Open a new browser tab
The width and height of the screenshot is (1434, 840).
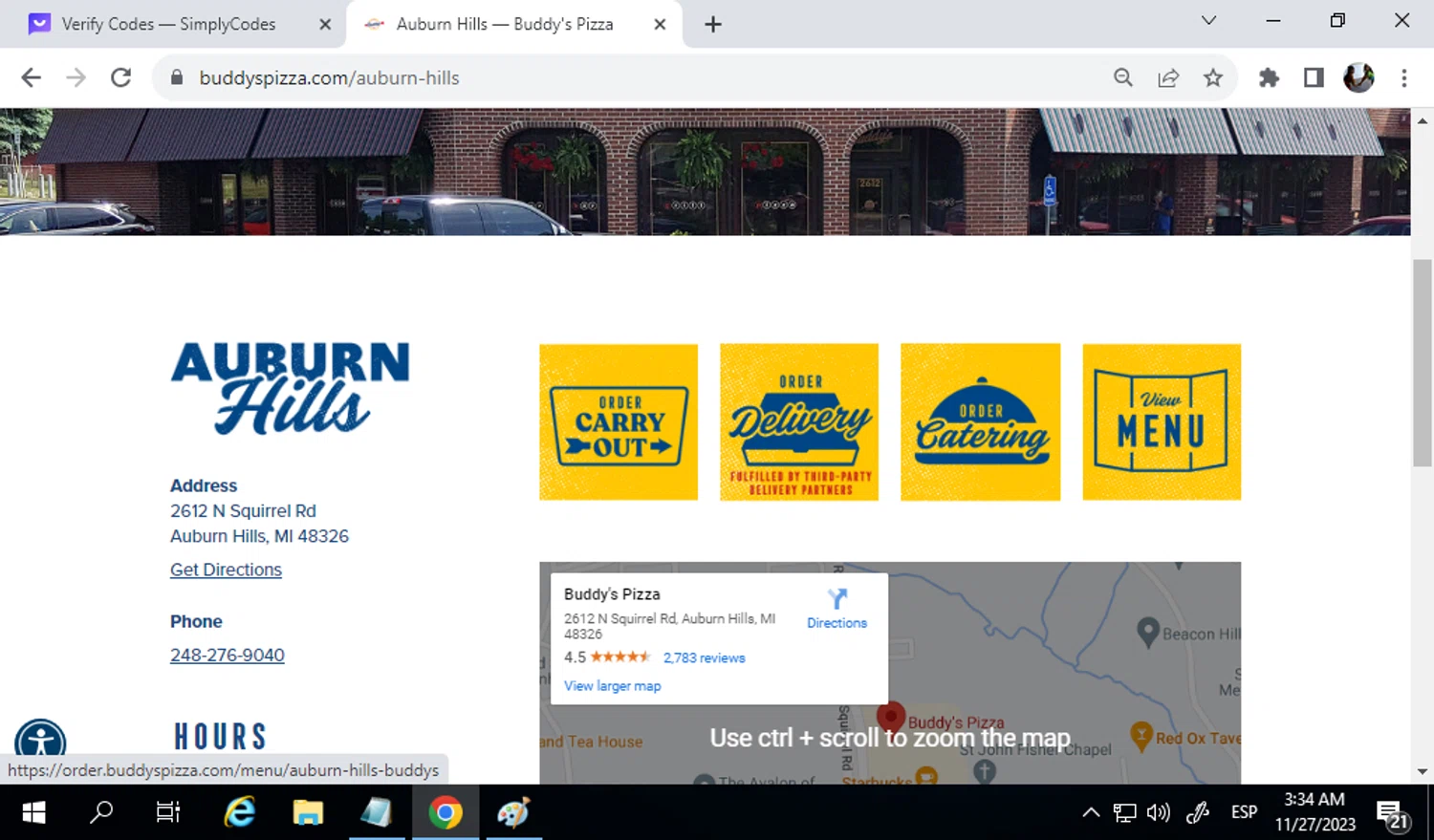[713, 24]
